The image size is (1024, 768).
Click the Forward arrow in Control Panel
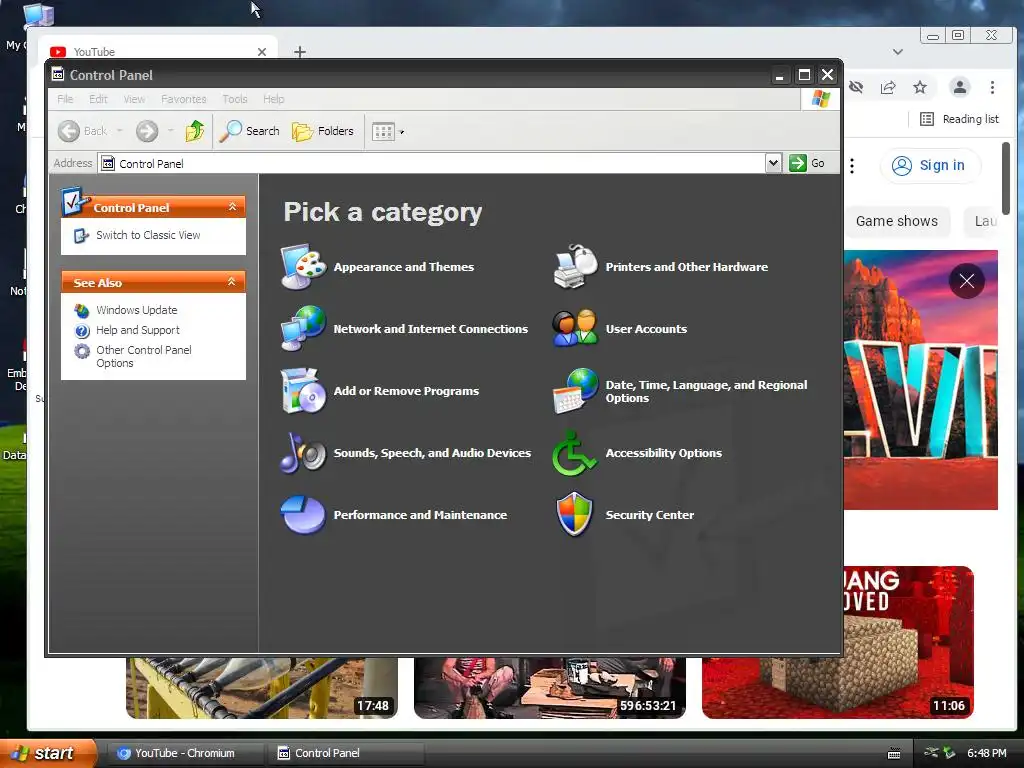point(147,131)
